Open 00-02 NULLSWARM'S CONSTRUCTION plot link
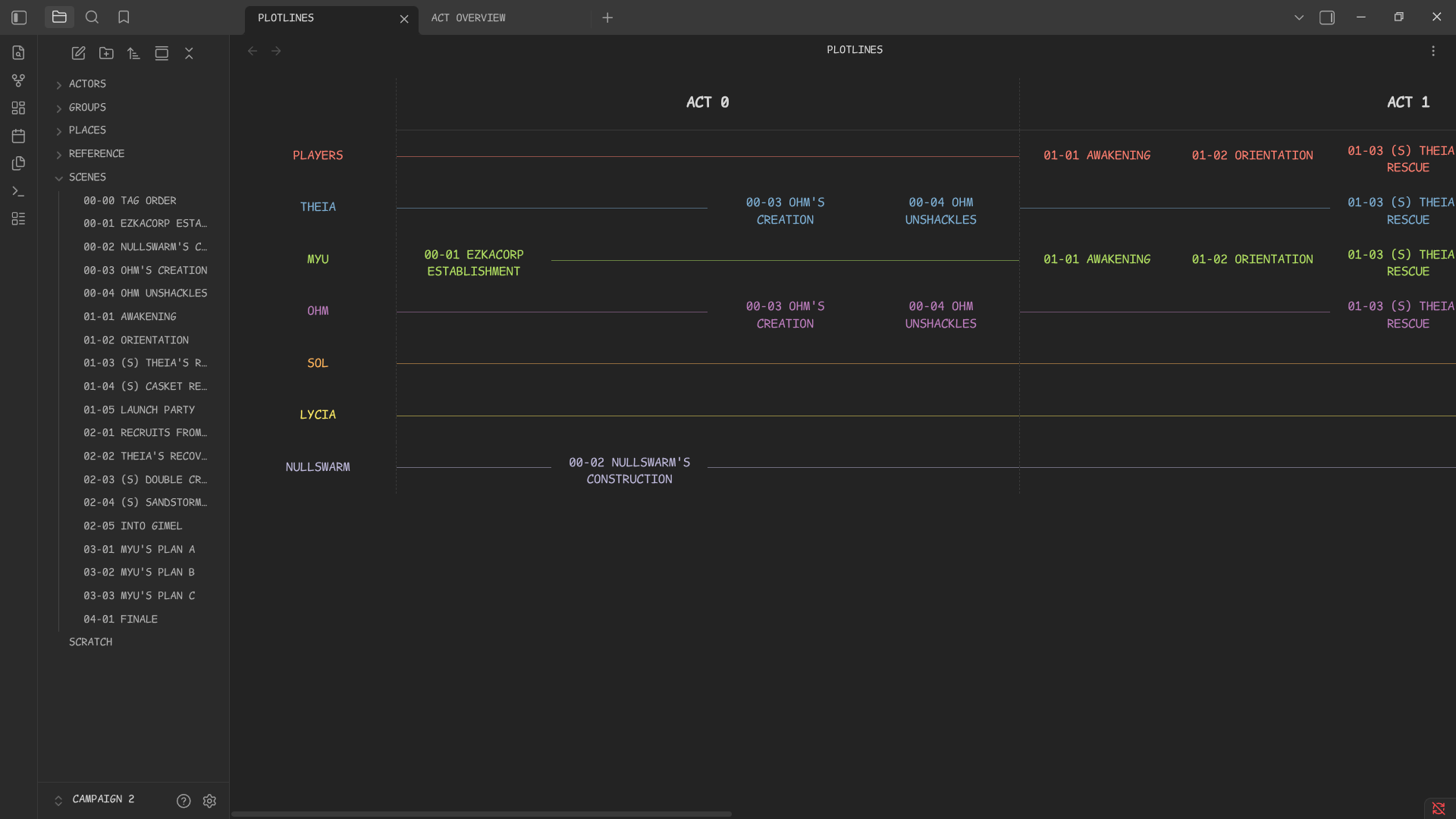The height and width of the screenshot is (819, 1456). tap(629, 471)
